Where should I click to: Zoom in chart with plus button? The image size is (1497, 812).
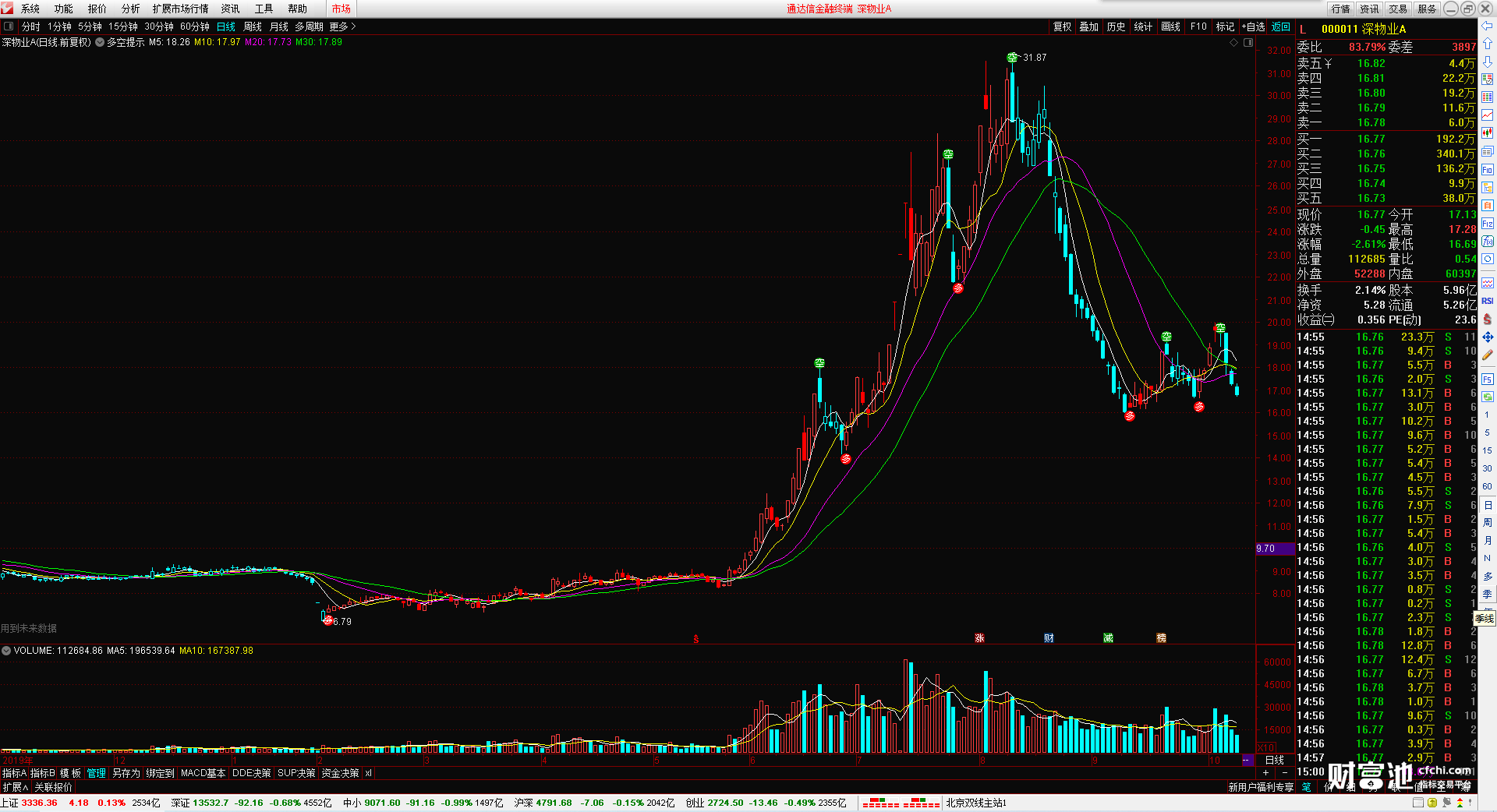[1265, 773]
